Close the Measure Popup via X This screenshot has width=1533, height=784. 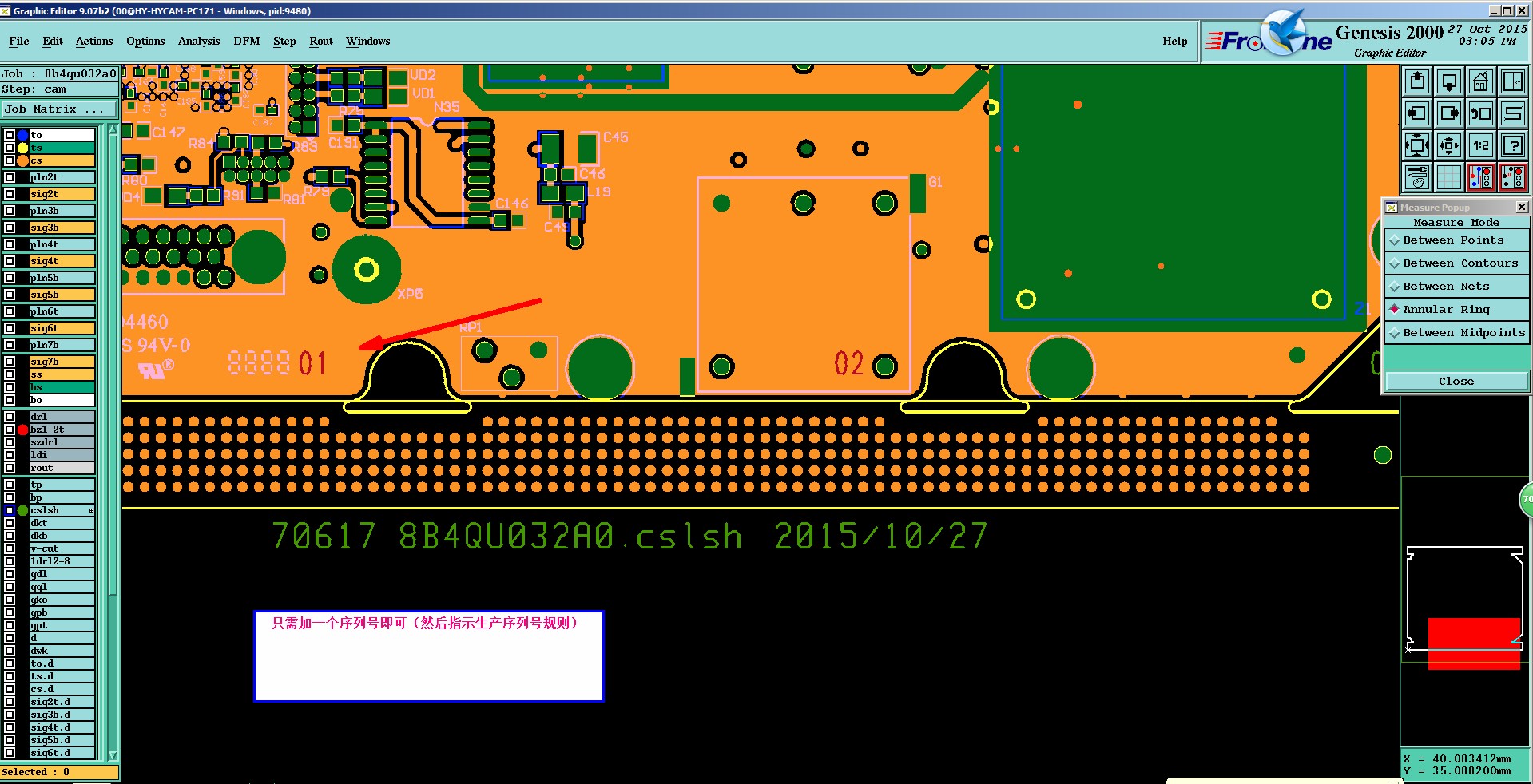(1522, 208)
